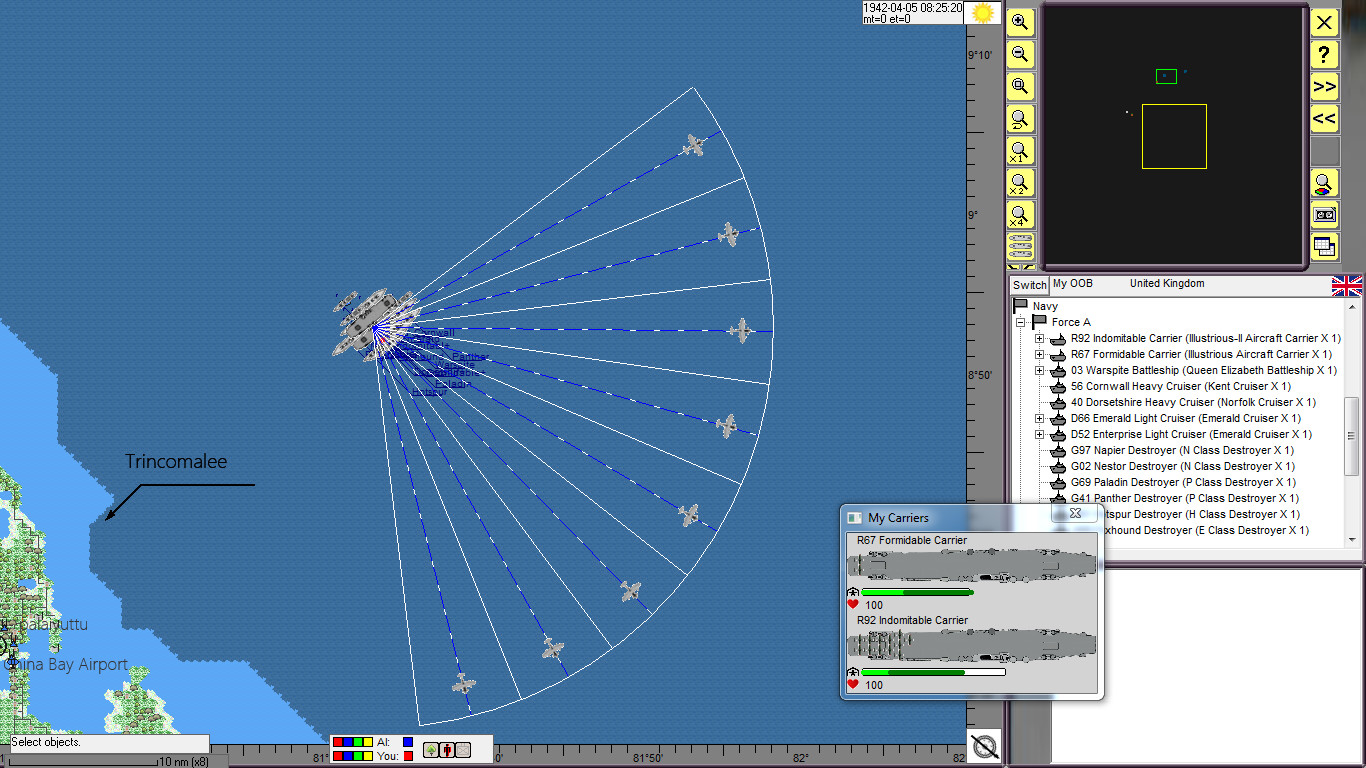Zoom in on the minimap with magnifier plus

click(1021, 22)
